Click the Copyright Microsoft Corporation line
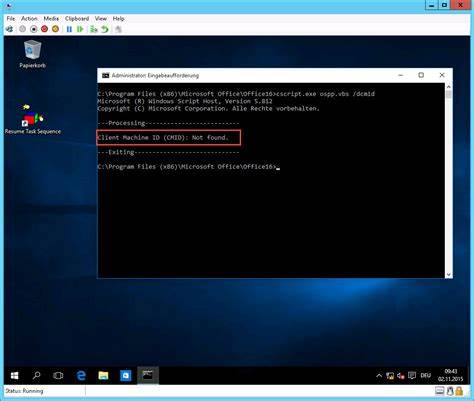 208,109
